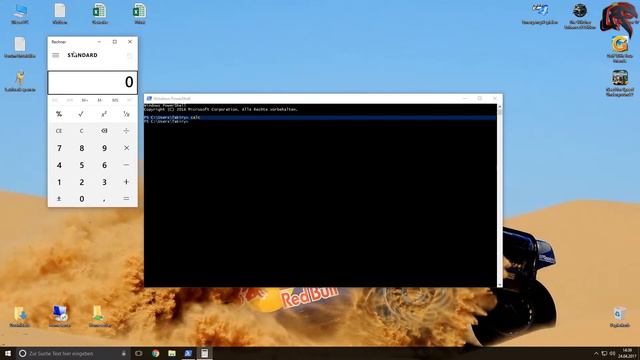Viewport: 640px width, 360px height.
Task: Select the folder icon with blue arrow
Action: pyautogui.click(x=20, y=316)
